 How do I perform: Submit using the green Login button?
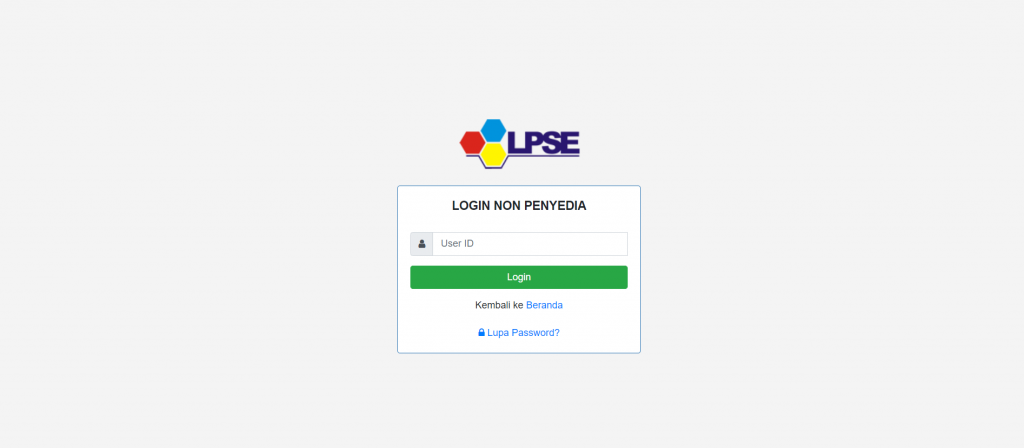click(519, 277)
